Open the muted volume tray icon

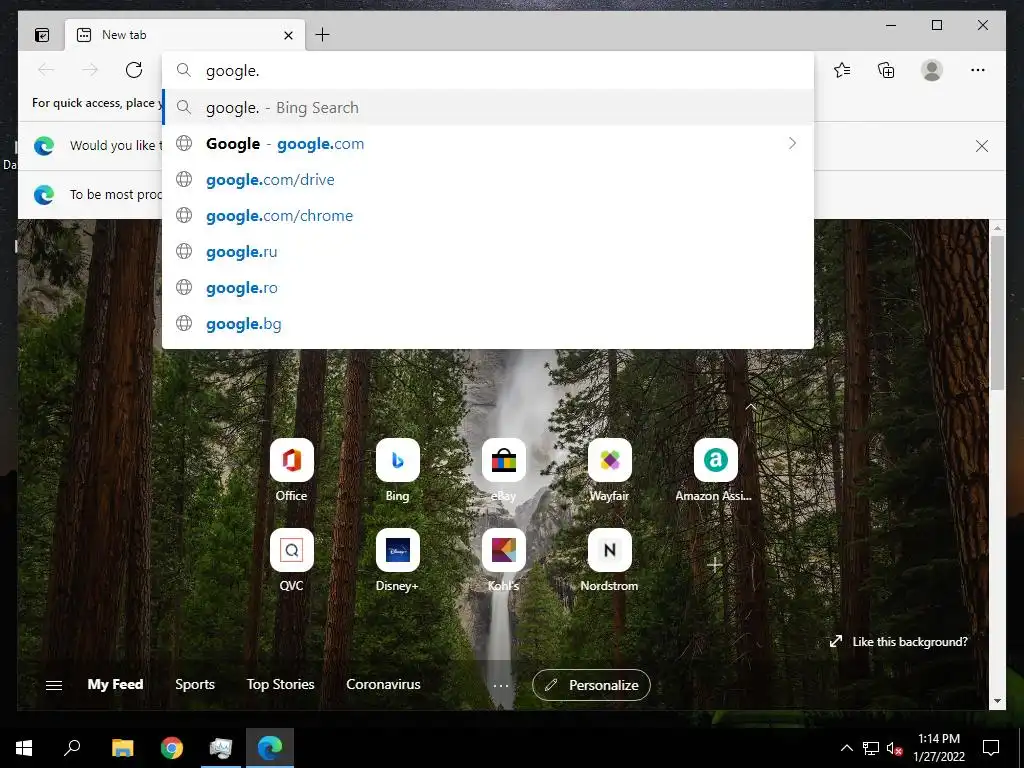point(894,748)
